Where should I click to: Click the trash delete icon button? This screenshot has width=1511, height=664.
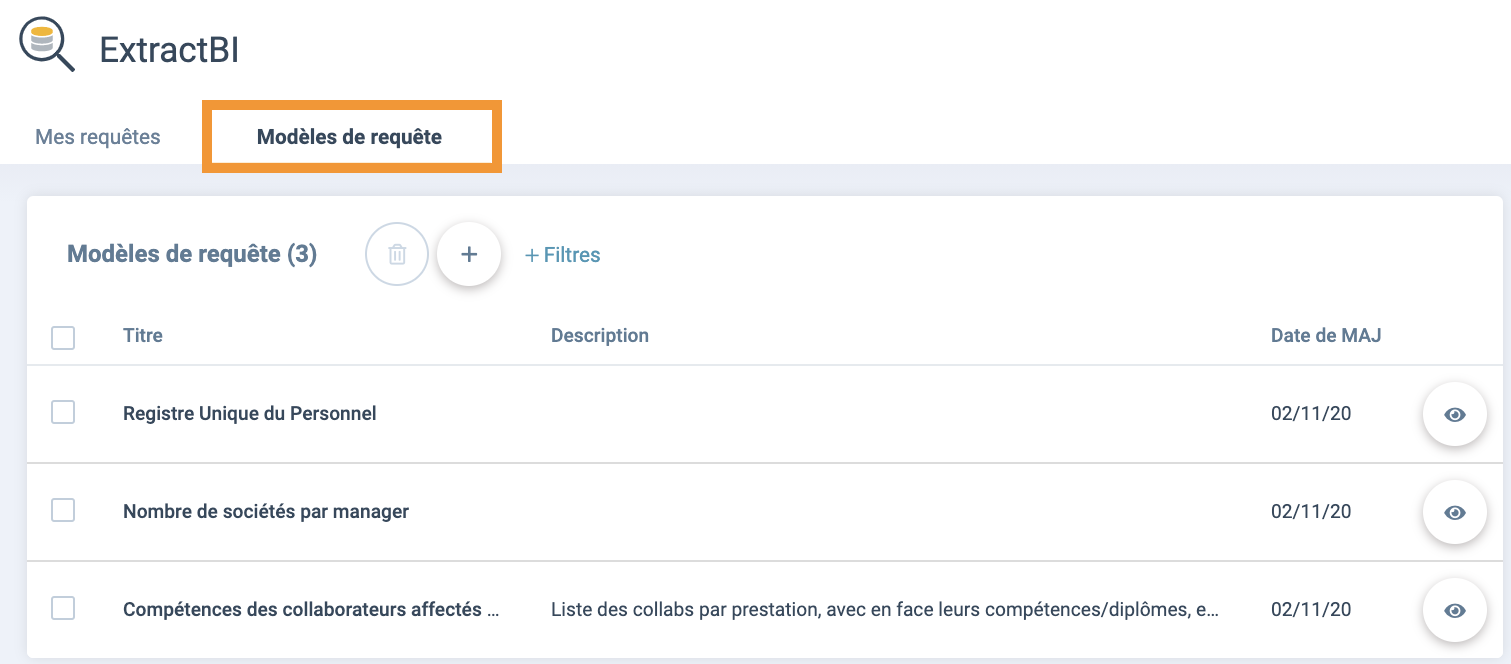397,255
